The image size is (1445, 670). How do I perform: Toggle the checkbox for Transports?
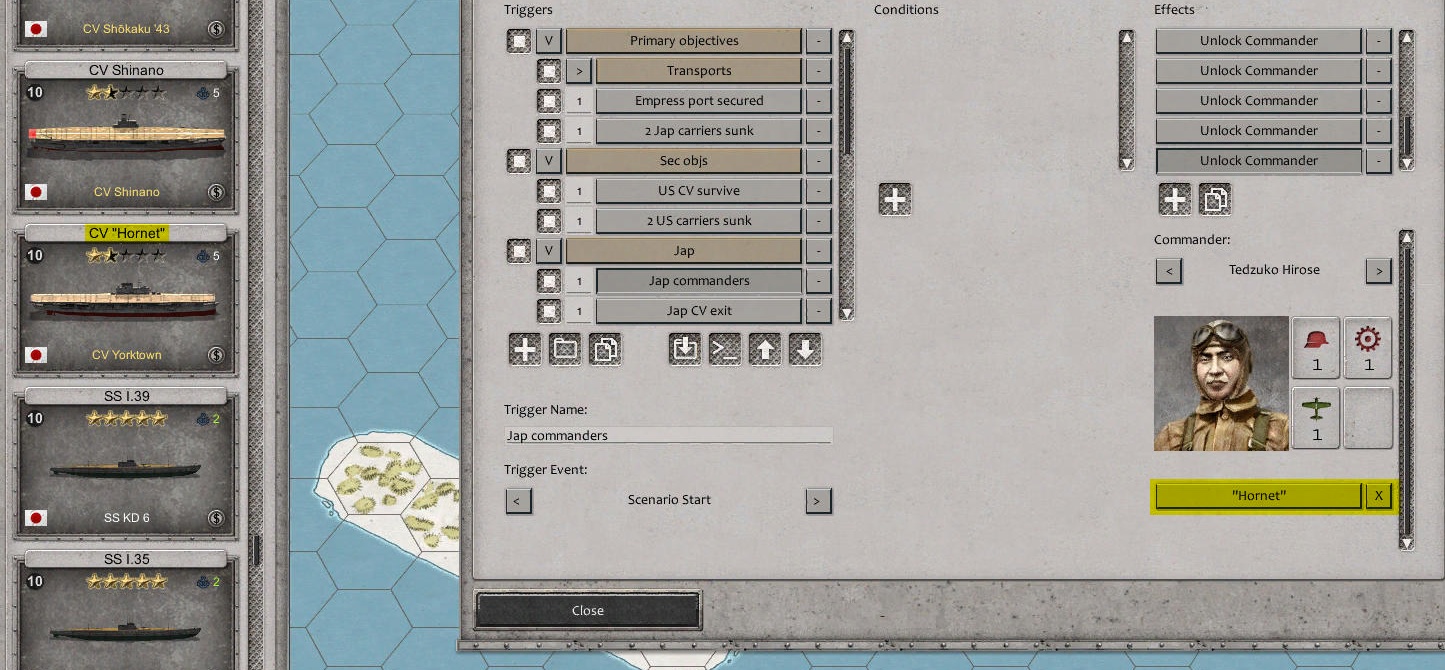[548, 71]
